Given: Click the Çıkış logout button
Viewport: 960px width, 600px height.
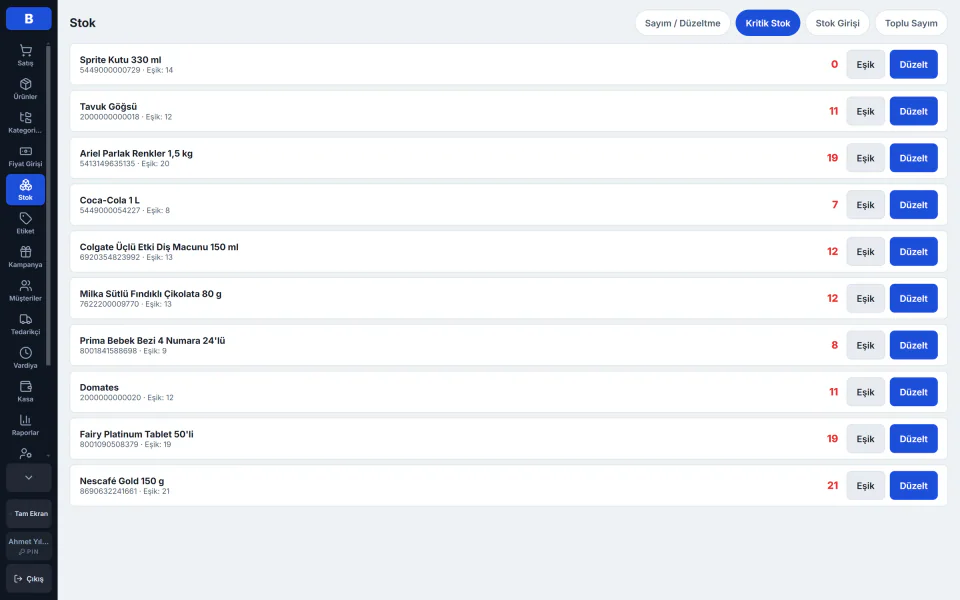Looking at the screenshot, I should tap(29, 579).
